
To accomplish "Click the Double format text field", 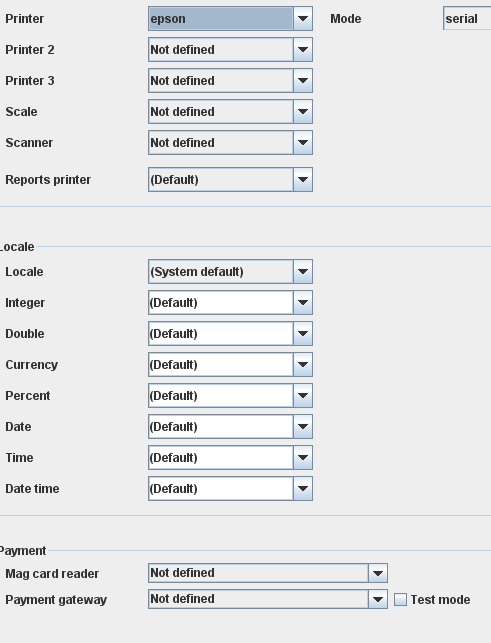I will 221,334.
